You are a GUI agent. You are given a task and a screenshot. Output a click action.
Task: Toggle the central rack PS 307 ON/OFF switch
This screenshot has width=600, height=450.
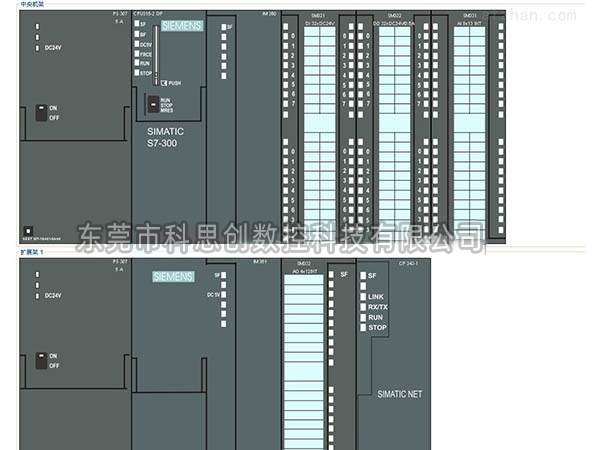click(41, 113)
